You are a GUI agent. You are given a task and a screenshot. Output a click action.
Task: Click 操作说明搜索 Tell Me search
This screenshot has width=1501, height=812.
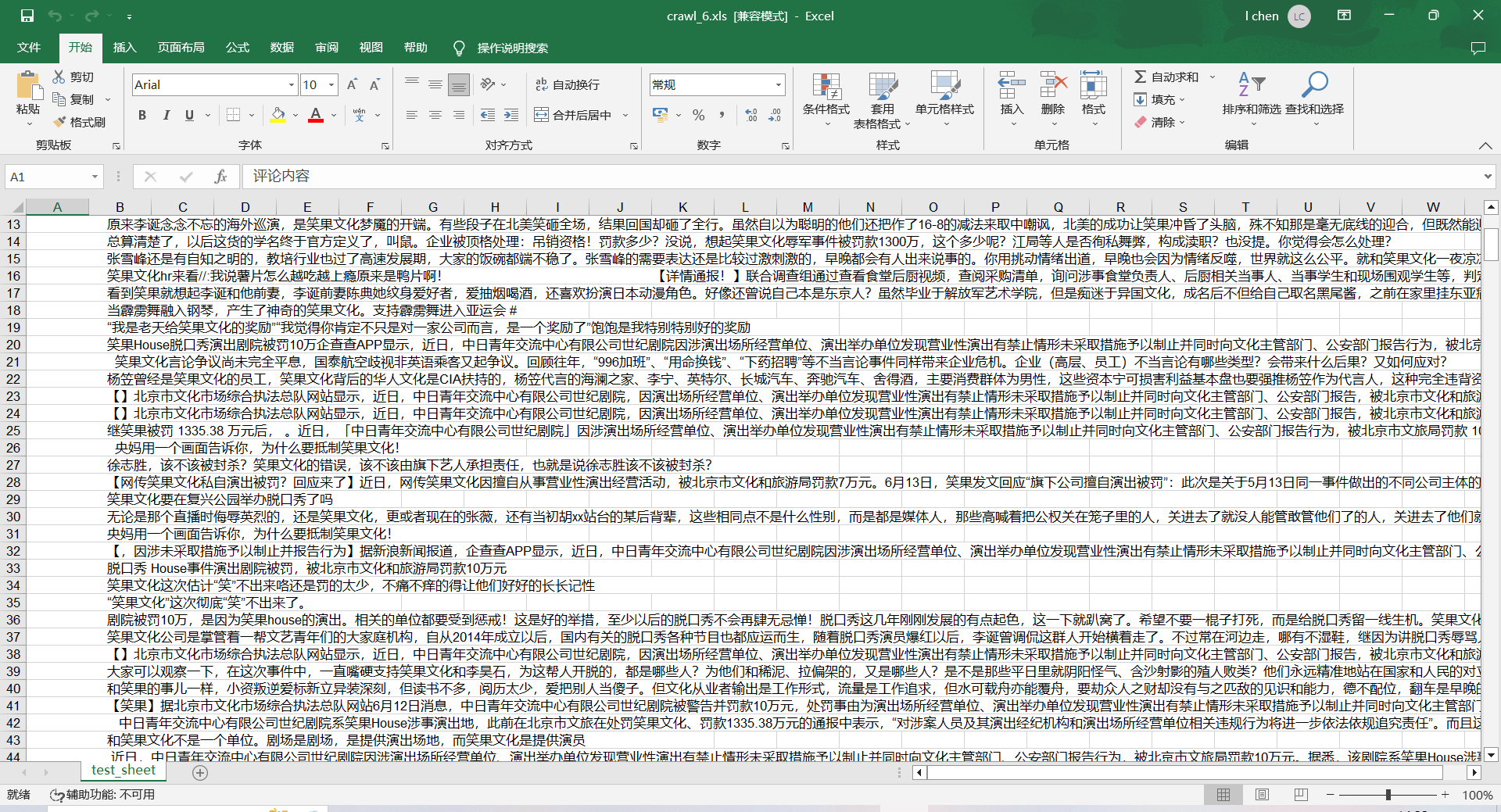tap(512, 48)
